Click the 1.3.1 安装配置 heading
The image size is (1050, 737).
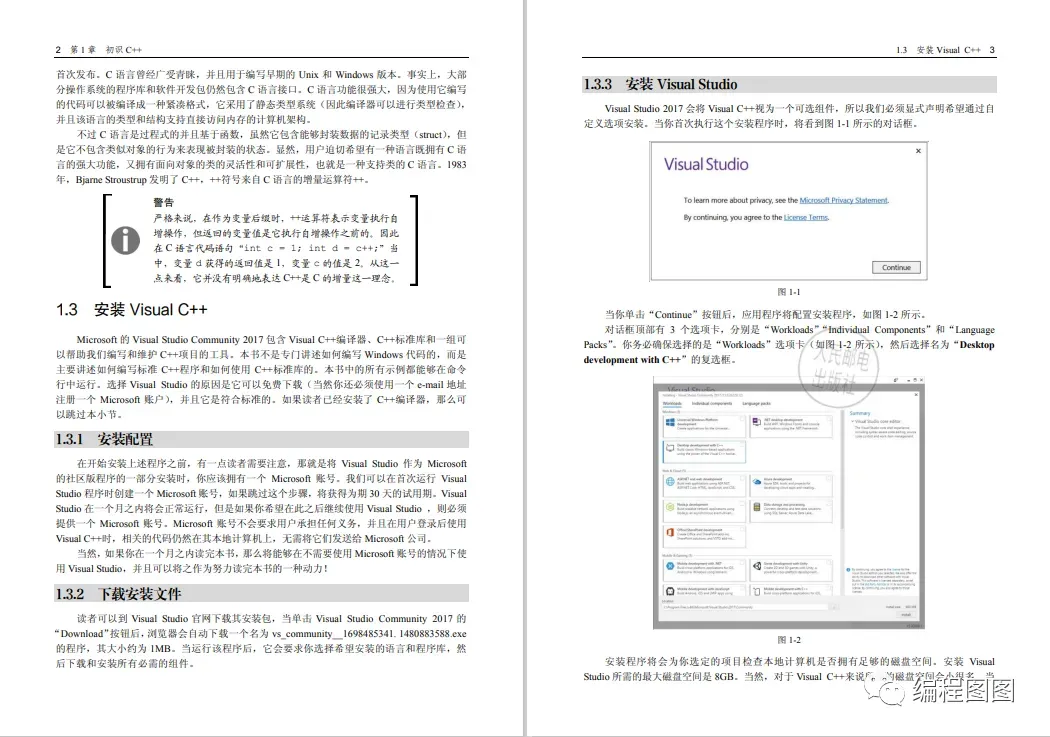[x=104, y=439]
